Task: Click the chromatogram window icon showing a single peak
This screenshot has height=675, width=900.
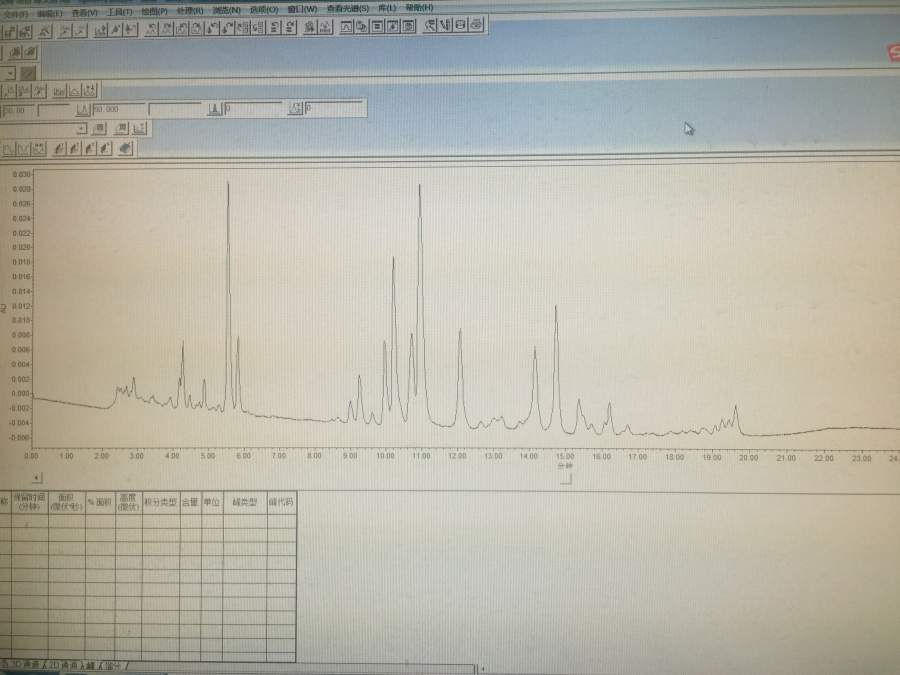Action: point(347,26)
